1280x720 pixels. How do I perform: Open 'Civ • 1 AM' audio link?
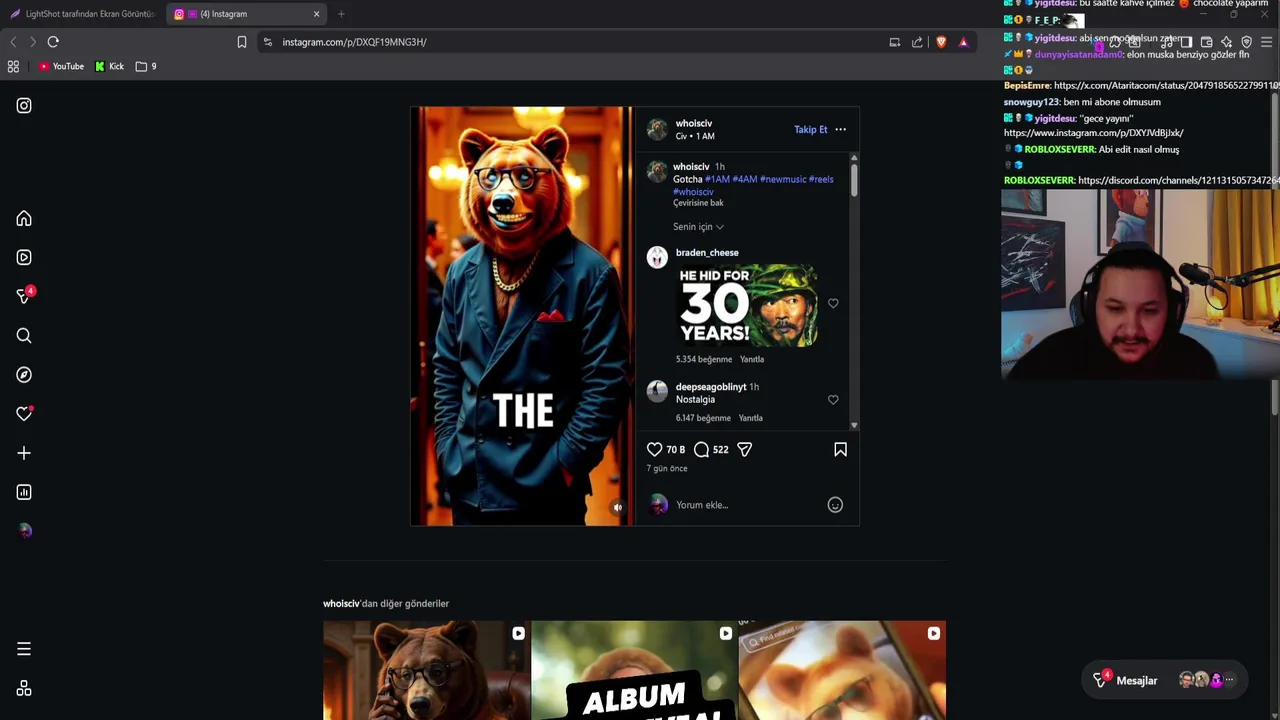click(x=695, y=136)
